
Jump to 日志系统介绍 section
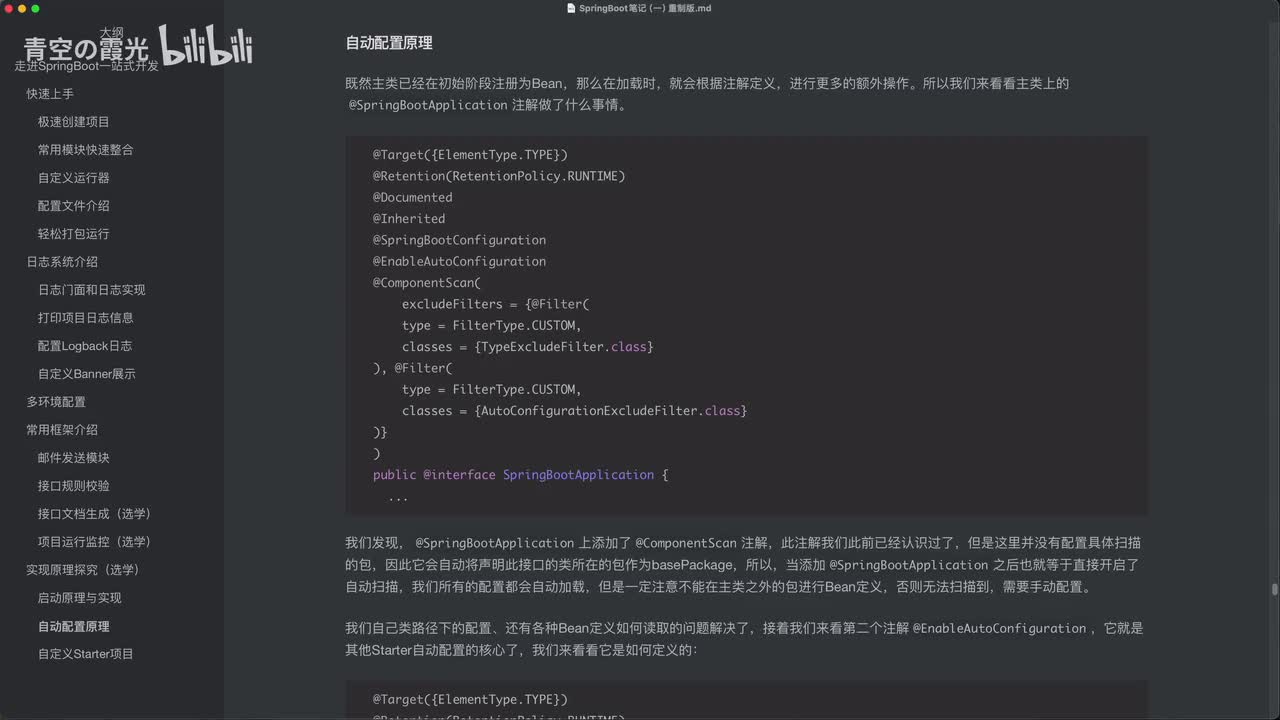point(62,262)
